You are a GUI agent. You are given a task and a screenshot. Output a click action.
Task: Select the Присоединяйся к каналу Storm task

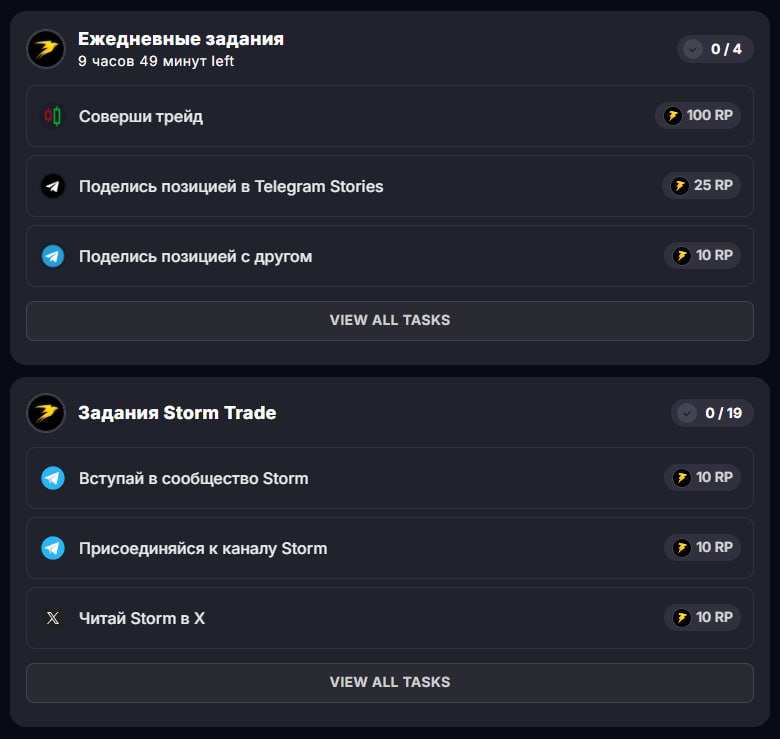203,548
